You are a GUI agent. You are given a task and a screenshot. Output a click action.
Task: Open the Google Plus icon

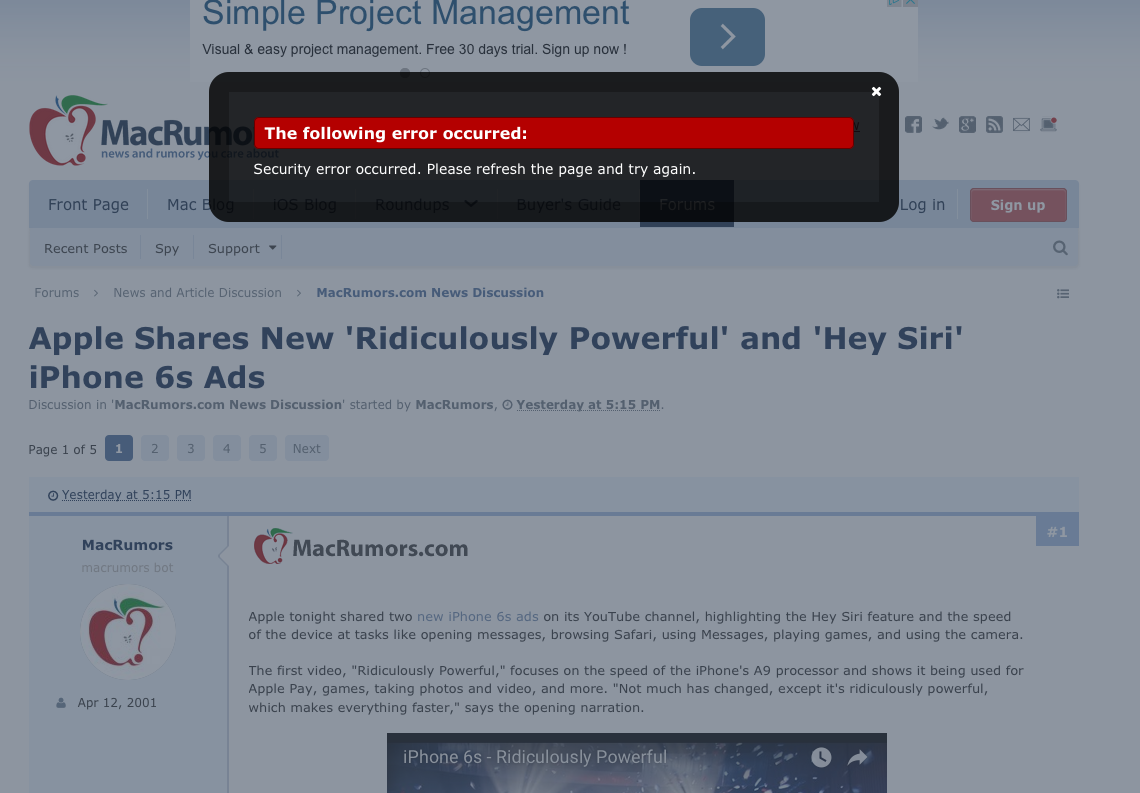point(967,124)
